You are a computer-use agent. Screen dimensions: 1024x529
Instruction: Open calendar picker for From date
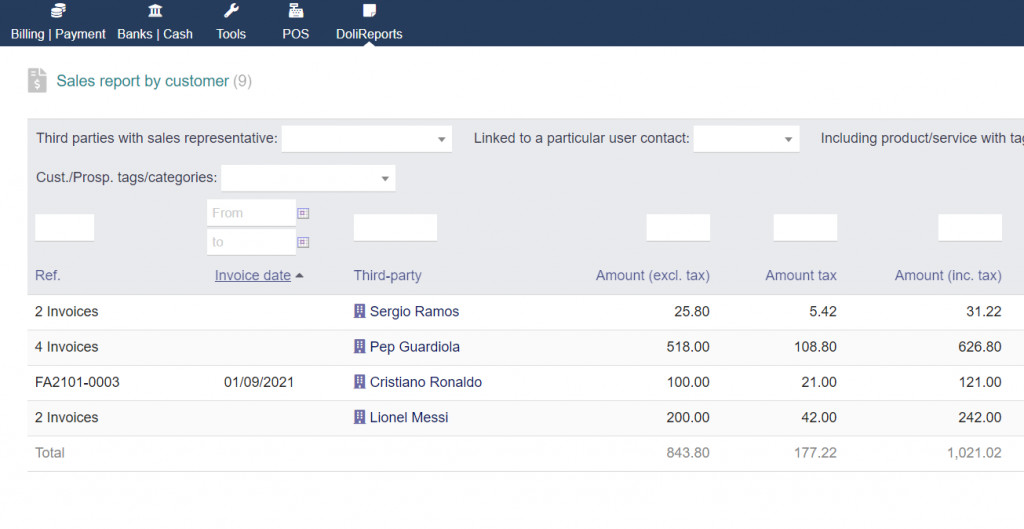point(303,213)
